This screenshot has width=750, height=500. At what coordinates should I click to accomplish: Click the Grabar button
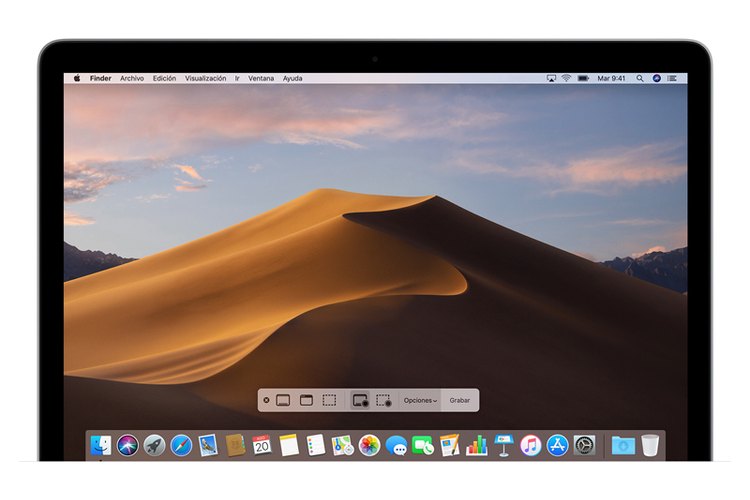coord(460,400)
